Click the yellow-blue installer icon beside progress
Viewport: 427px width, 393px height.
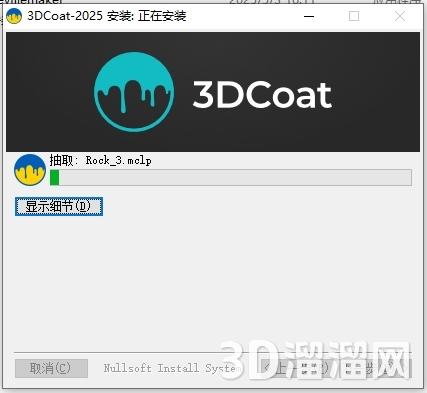pyautogui.click(x=30, y=170)
